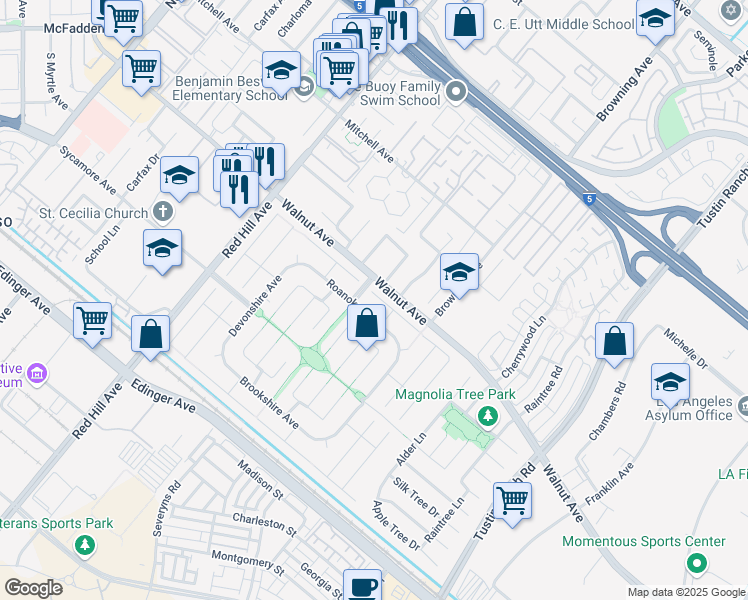Image resolution: width=748 pixels, height=600 pixels.
Task: Select the St. Cecilia Church cross pin
Action: coord(163,212)
